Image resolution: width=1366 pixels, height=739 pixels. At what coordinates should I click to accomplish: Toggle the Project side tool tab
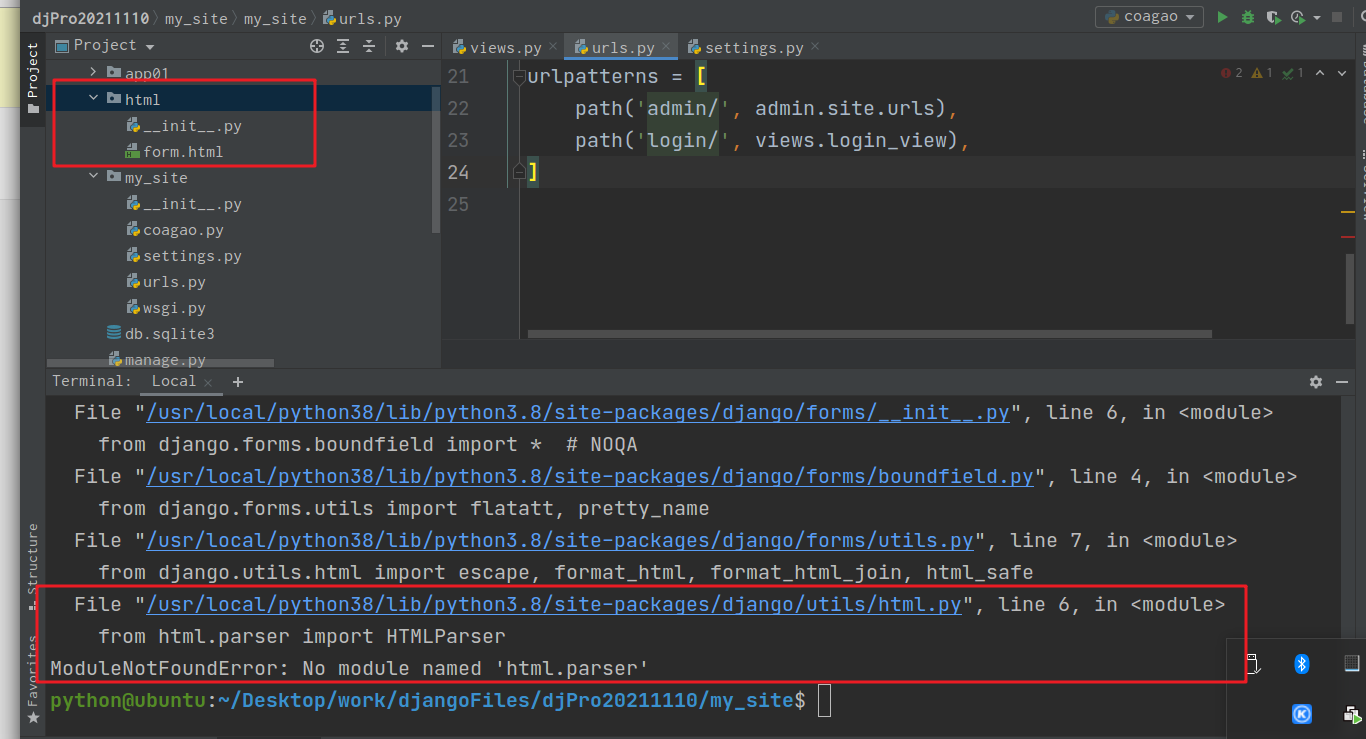tap(32, 80)
